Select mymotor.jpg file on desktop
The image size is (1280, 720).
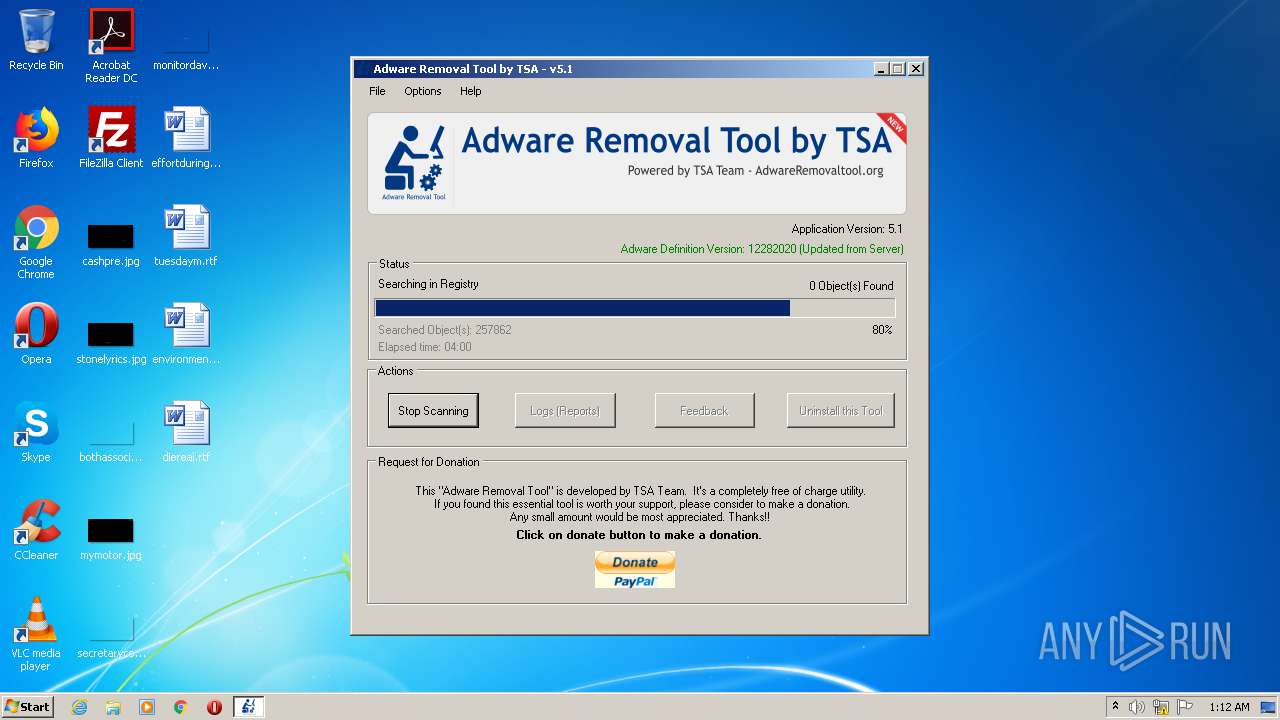coord(111,538)
